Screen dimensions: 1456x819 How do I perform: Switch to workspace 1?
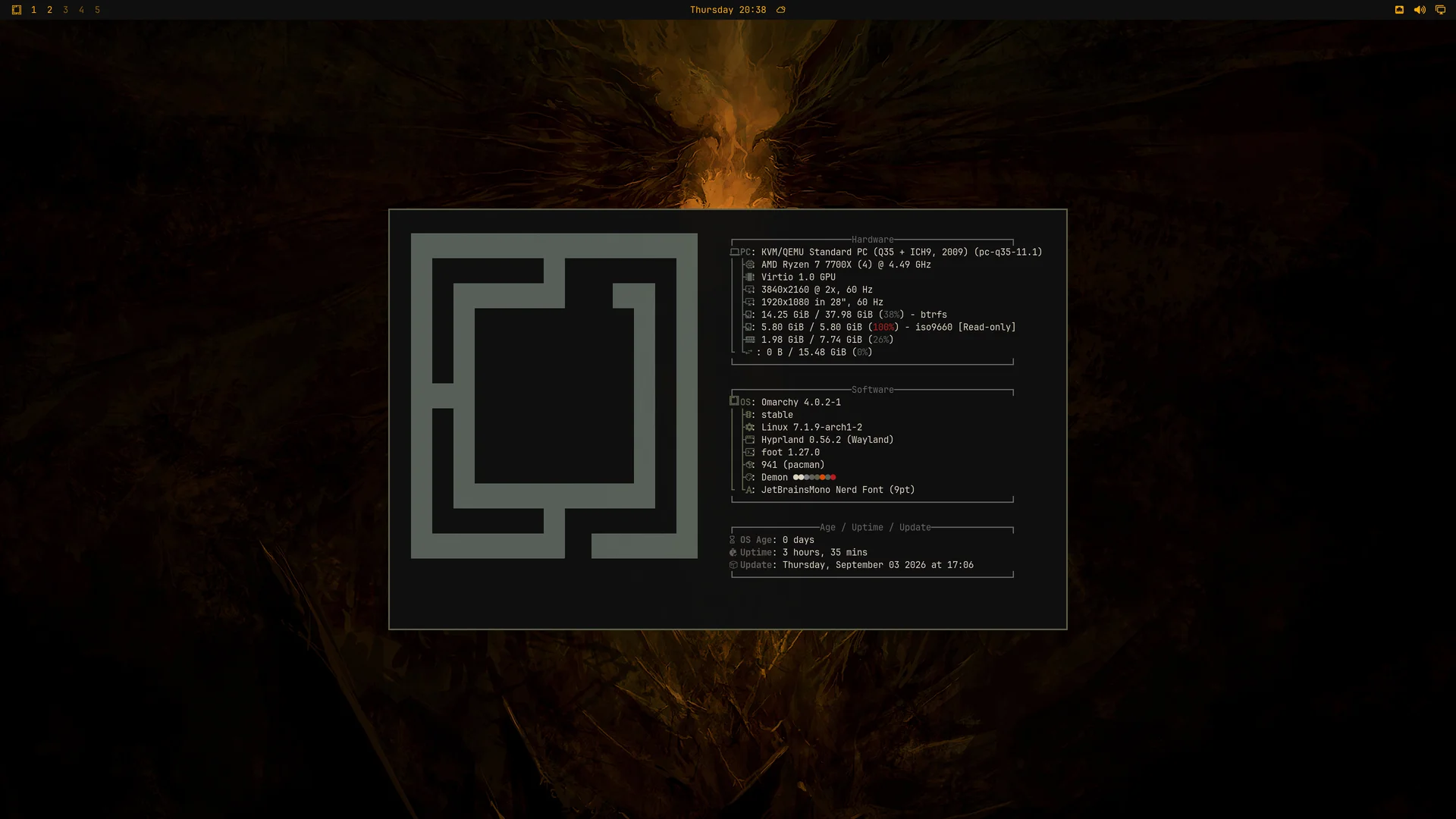pyautogui.click(x=33, y=10)
